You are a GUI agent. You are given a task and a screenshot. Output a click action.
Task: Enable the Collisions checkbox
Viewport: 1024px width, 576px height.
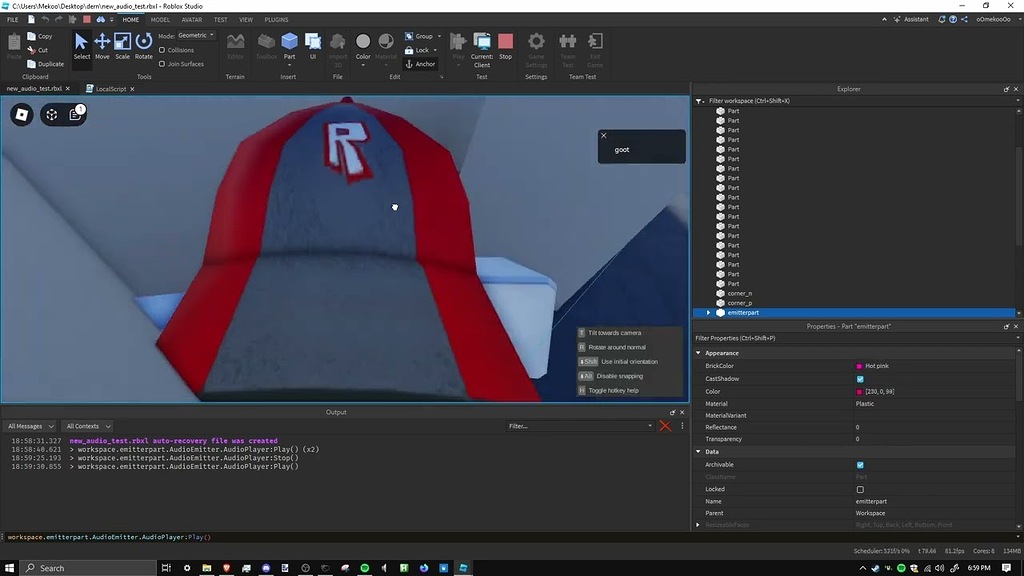(x=162, y=50)
